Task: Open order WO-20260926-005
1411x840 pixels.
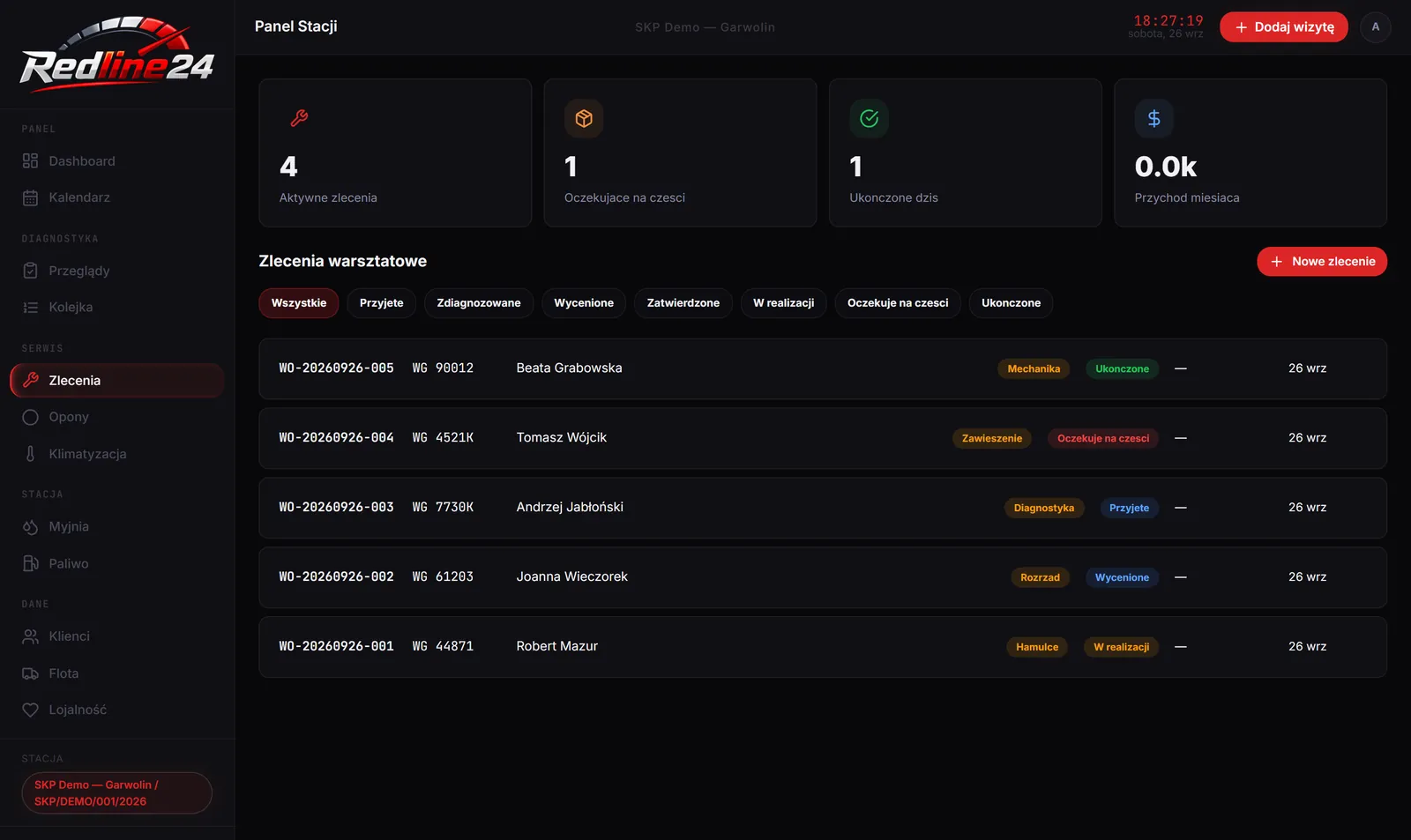Action: pos(823,368)
